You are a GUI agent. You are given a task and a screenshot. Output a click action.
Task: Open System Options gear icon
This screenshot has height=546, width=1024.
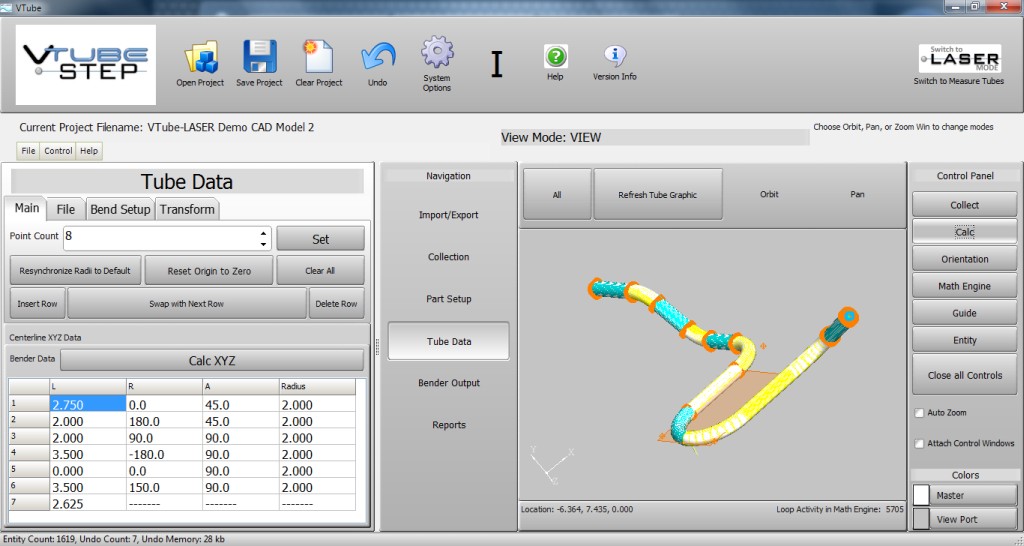437,53
